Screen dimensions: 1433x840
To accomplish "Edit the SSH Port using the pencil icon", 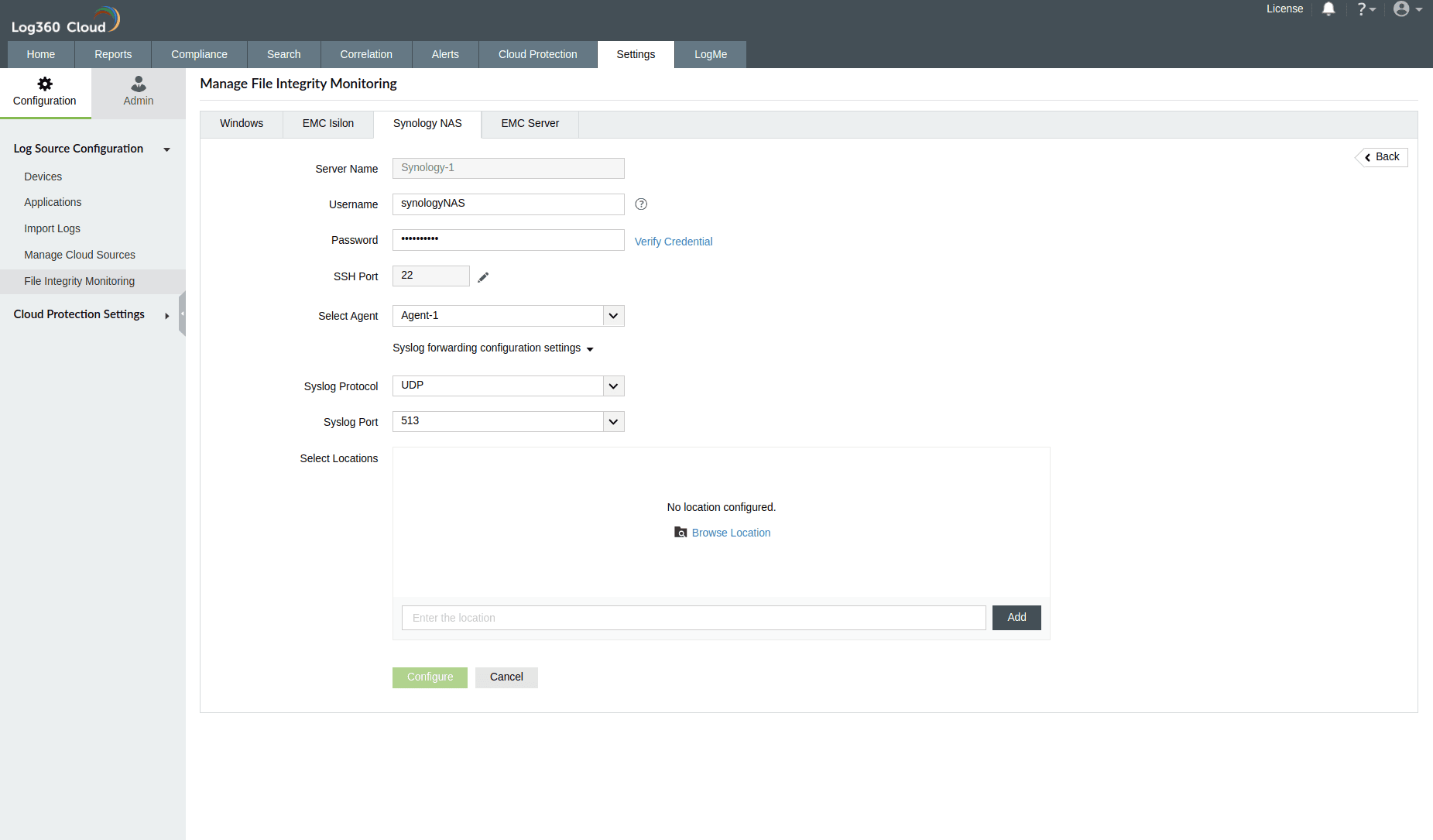I will [x=483, y=276].
